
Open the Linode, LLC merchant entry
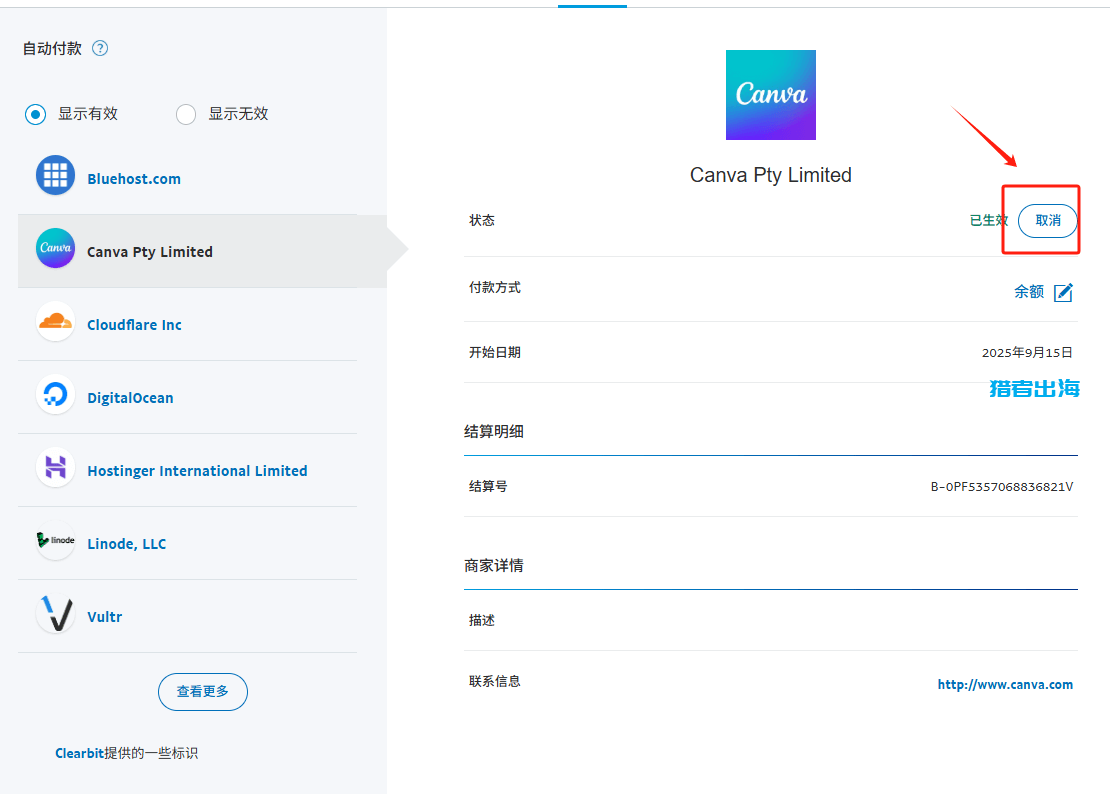(127, 543)
